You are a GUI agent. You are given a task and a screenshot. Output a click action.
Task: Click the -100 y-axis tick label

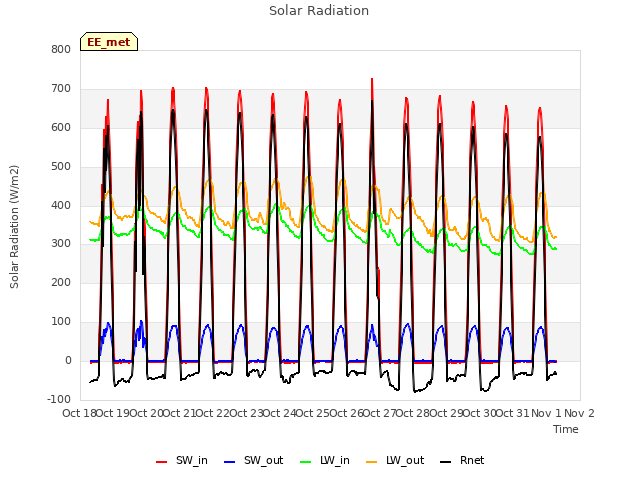click(59, 399)
